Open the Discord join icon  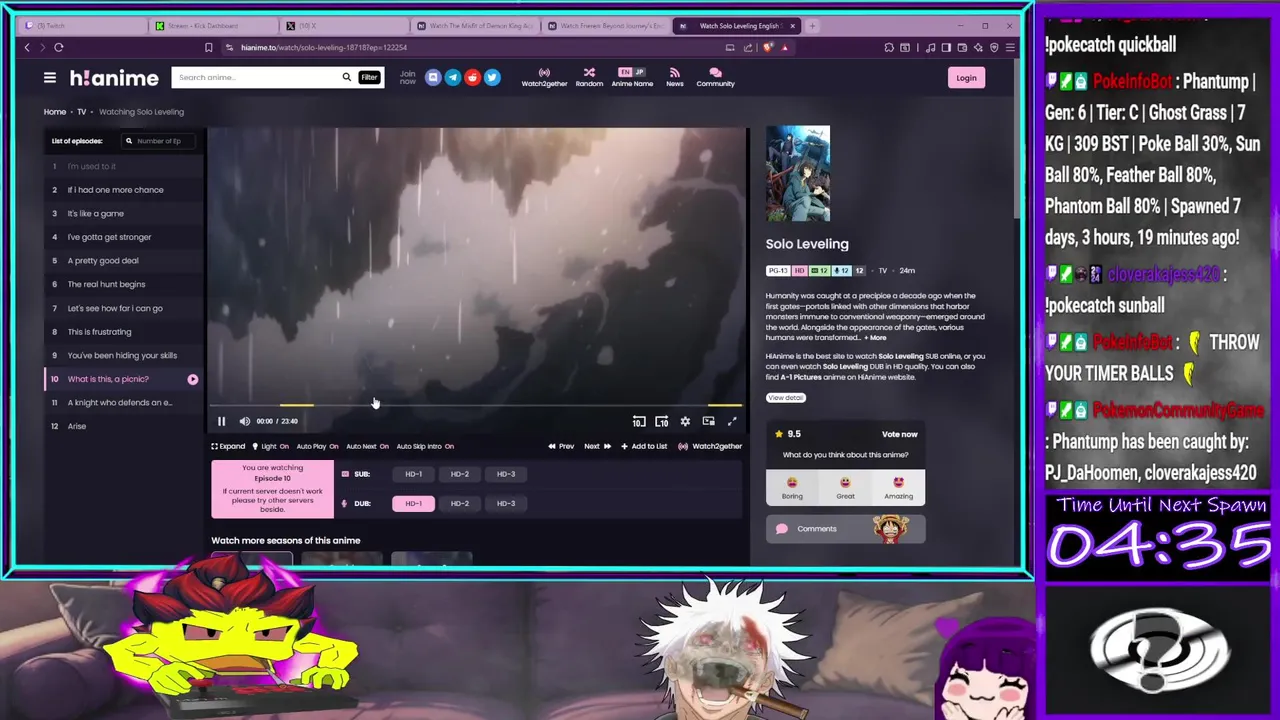433,77
